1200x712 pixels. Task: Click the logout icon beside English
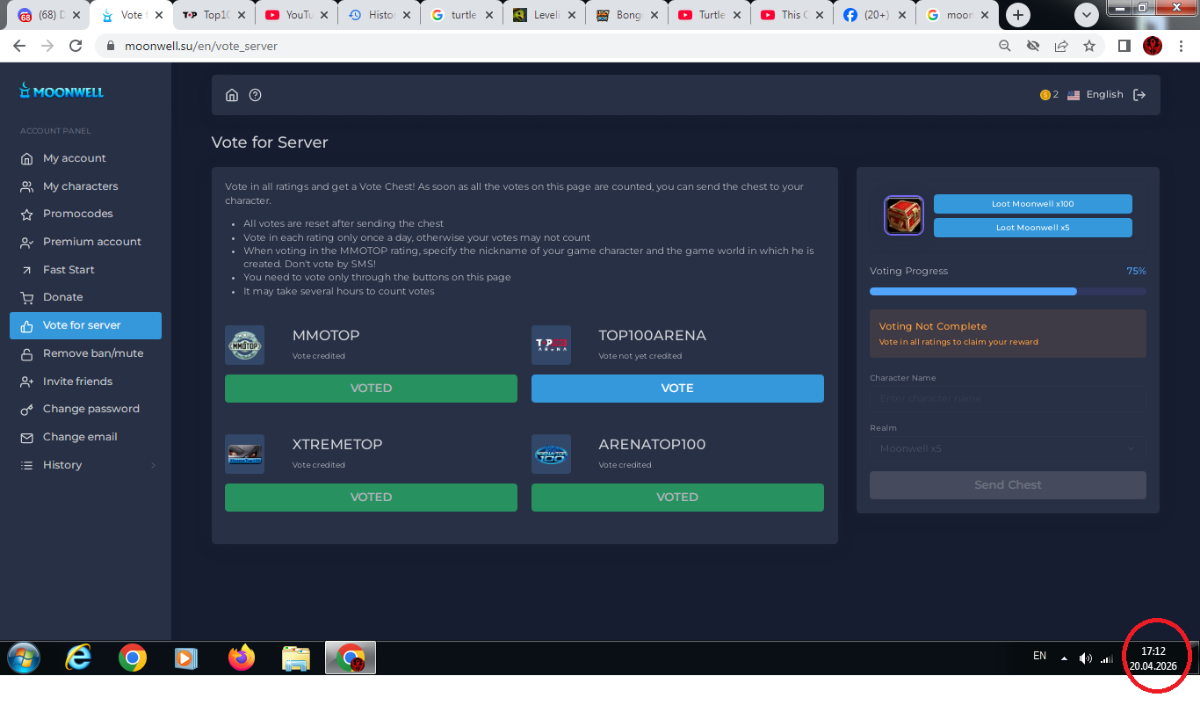[1139, 95]
